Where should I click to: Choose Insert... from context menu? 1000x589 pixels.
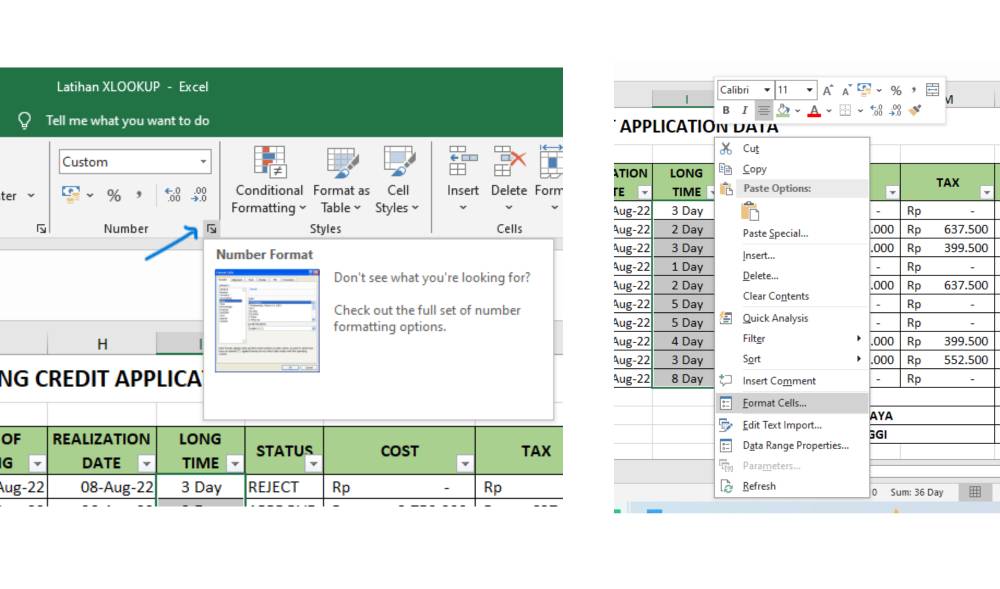pyautogui.click(x=792, y=256)
